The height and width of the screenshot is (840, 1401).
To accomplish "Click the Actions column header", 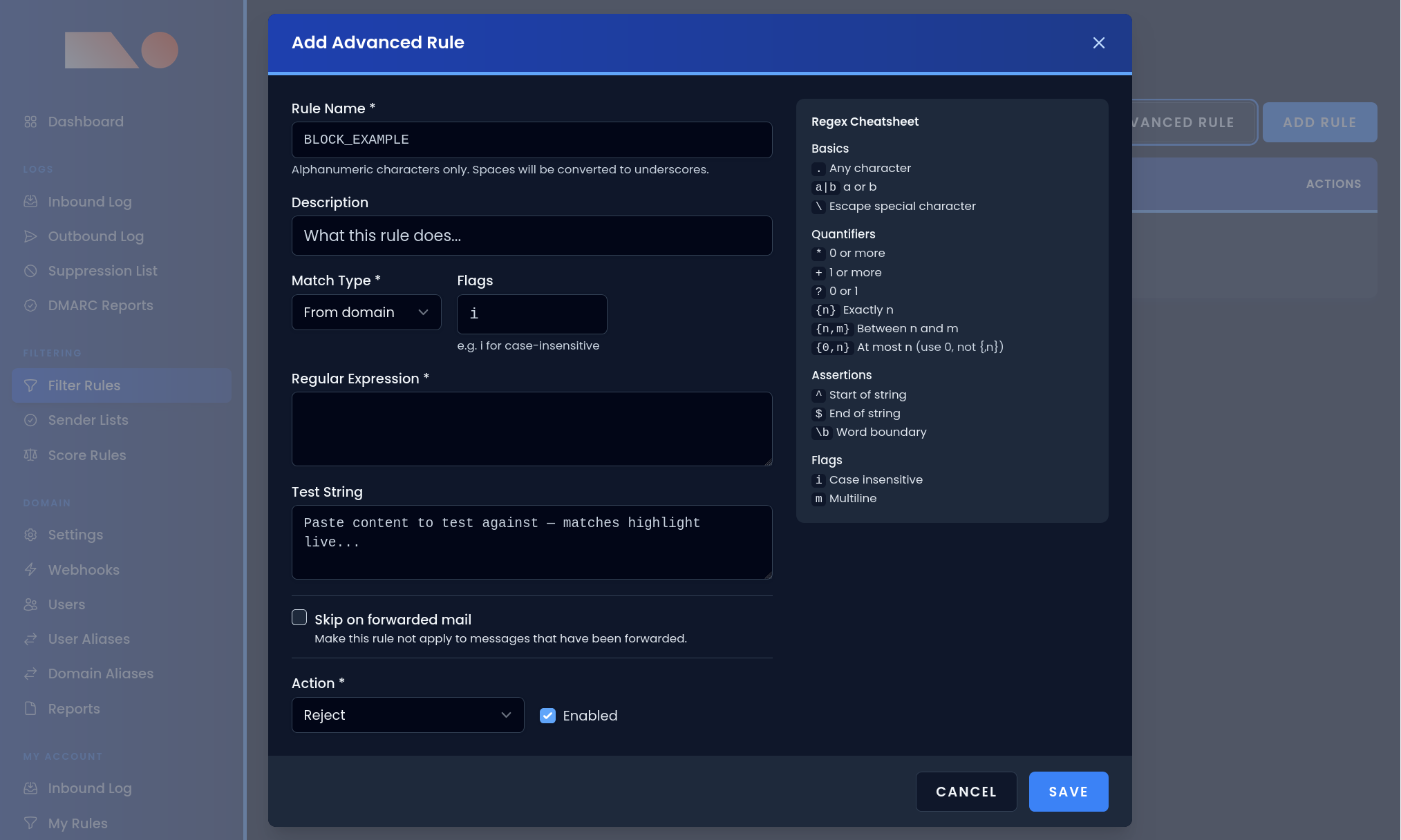I will coord(1333,184).
